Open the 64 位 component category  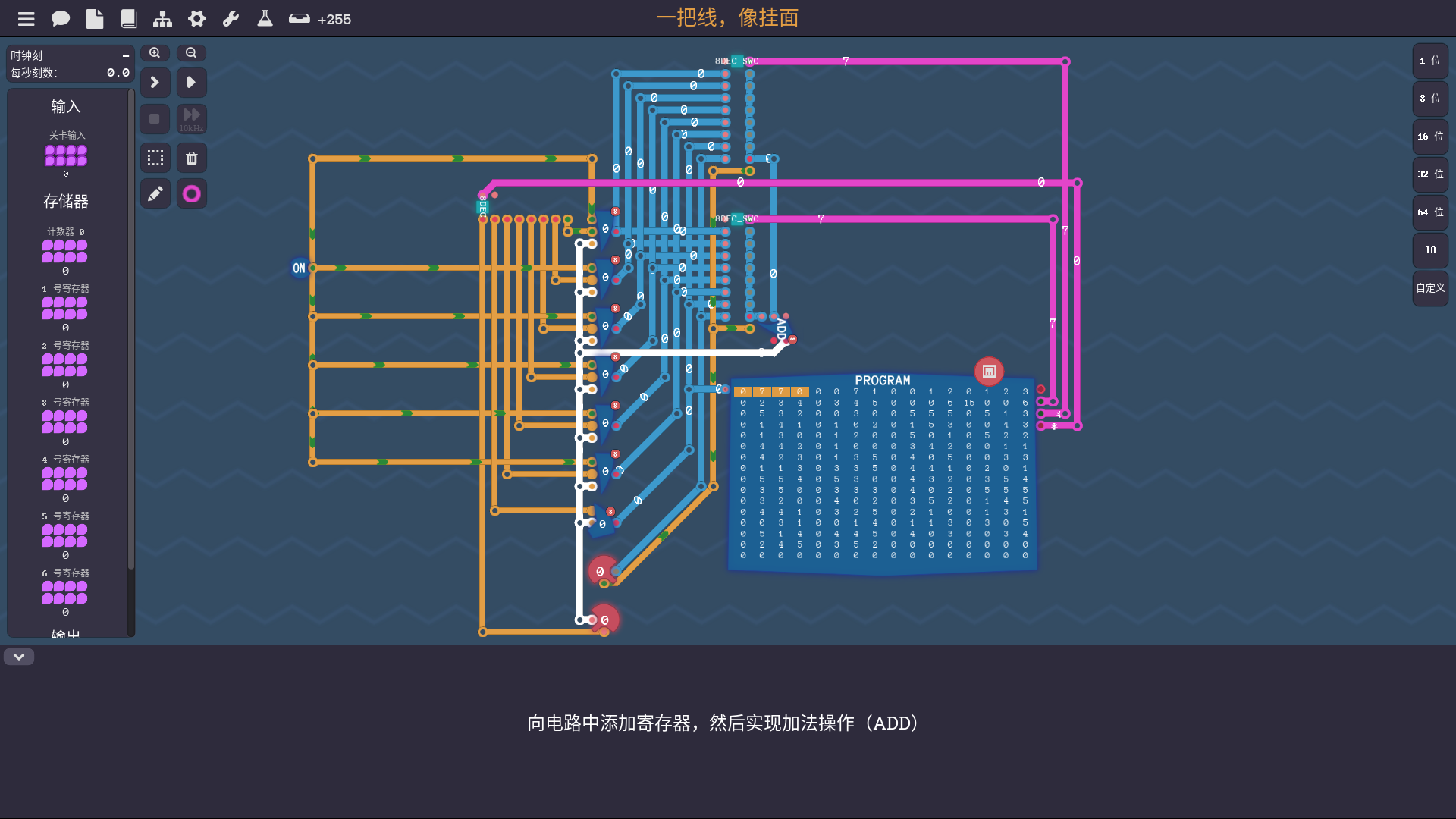1430,212
